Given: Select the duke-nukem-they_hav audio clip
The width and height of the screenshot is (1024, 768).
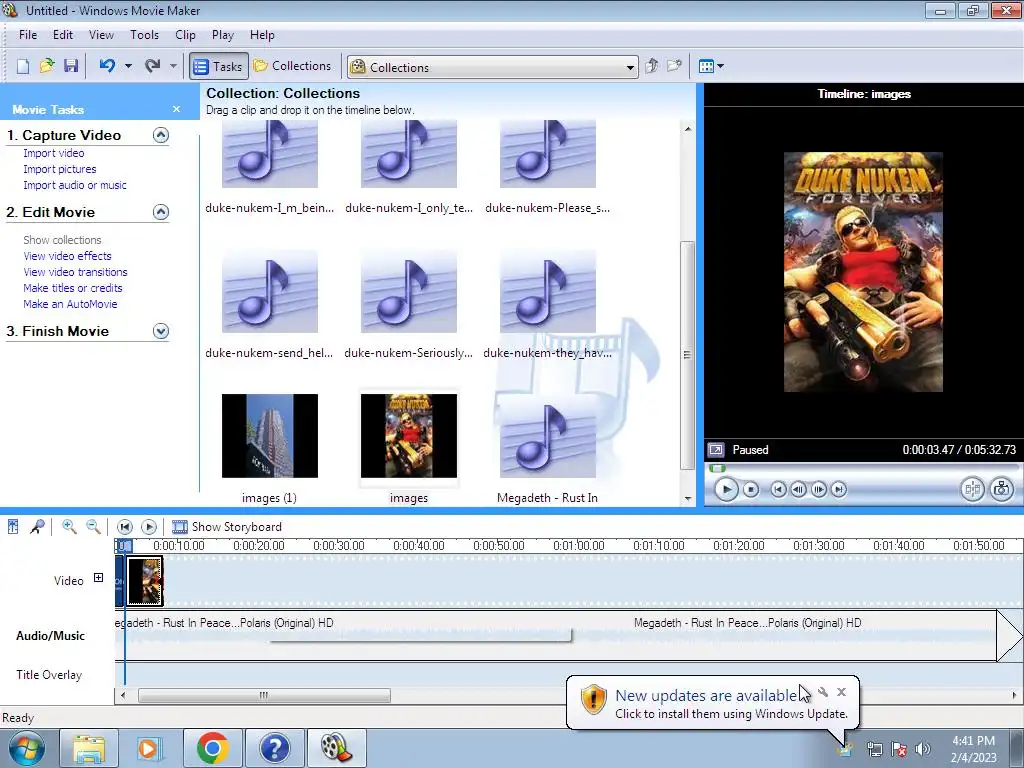Looking at the screenshot, I should 548,291.
